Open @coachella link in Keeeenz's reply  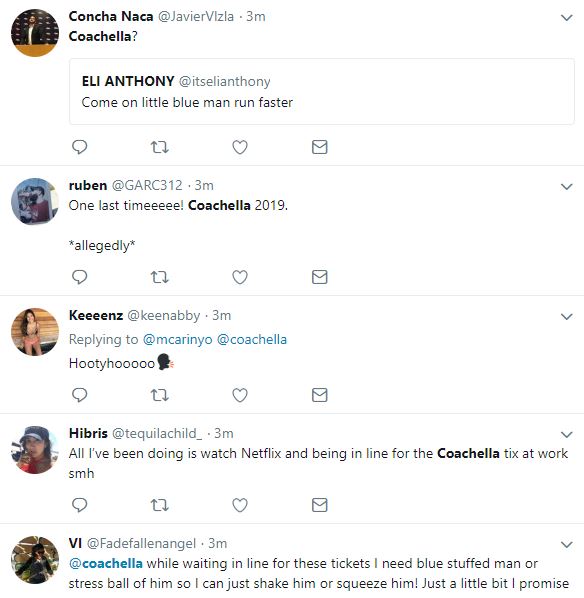(252, 339)
